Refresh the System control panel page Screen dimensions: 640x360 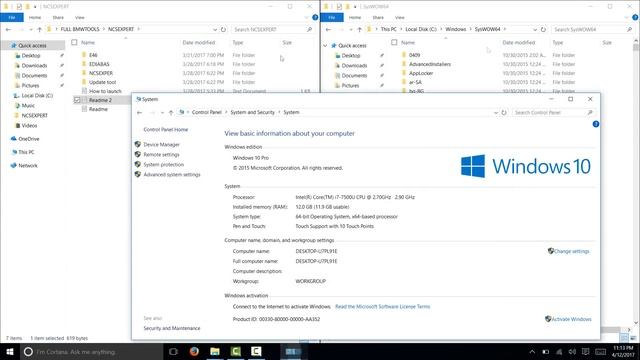coord(504,112)
